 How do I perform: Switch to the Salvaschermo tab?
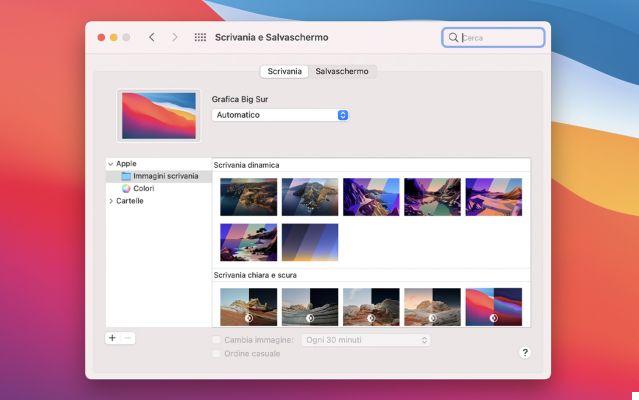(x=342, y=71)
